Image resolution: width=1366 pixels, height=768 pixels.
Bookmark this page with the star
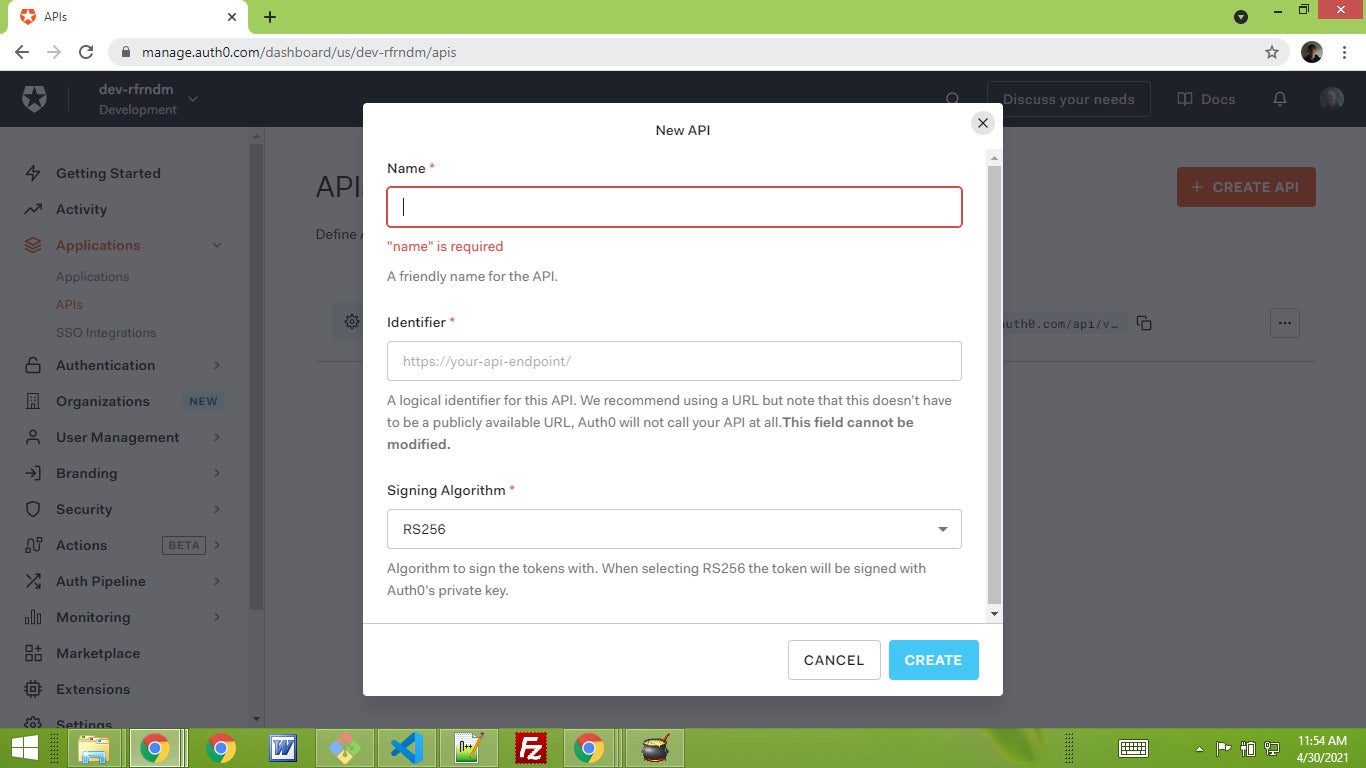click(x=1272, y=52)
